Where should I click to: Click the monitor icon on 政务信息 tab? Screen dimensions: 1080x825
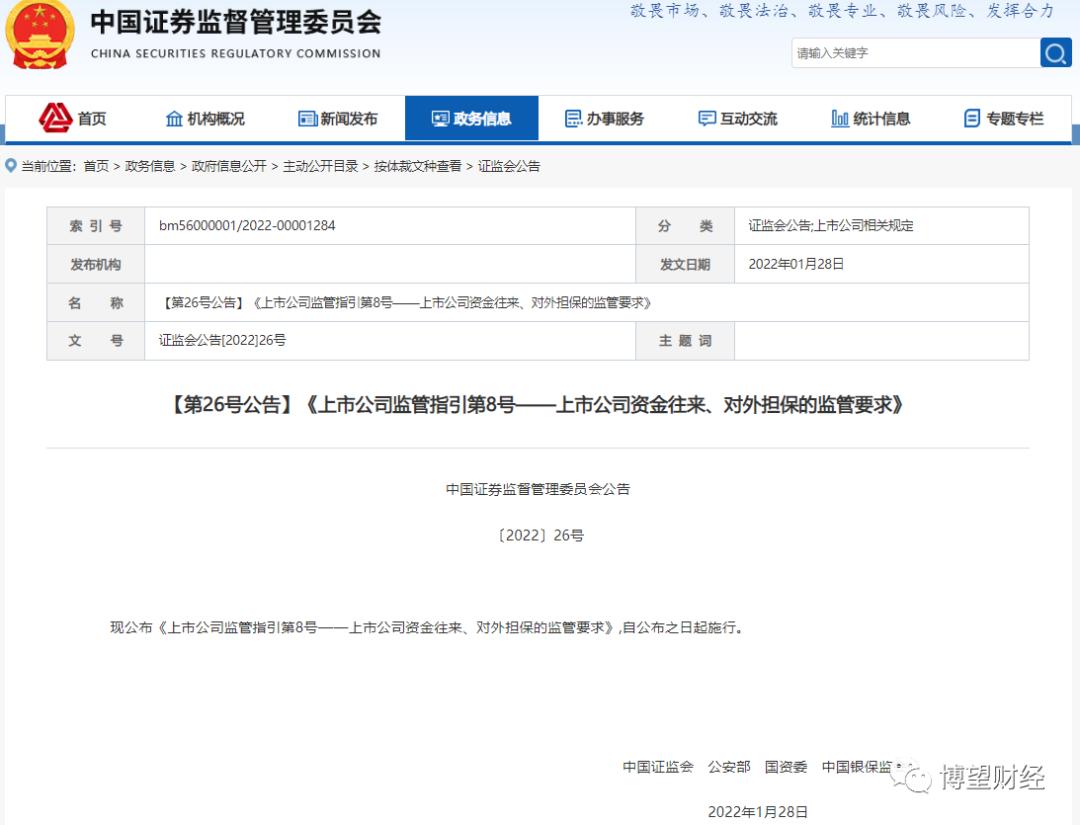coord(440,118)
